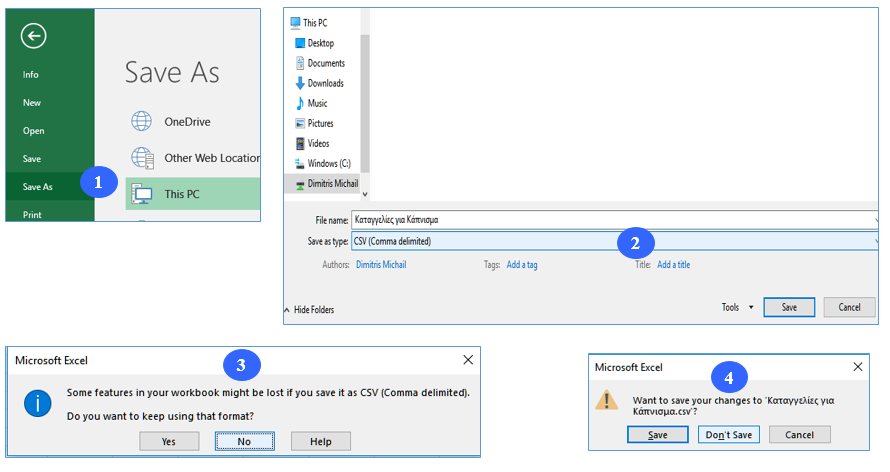Choose Save As in the left menu
Viewport: 890px width, 472px height.
pos(38,187)
